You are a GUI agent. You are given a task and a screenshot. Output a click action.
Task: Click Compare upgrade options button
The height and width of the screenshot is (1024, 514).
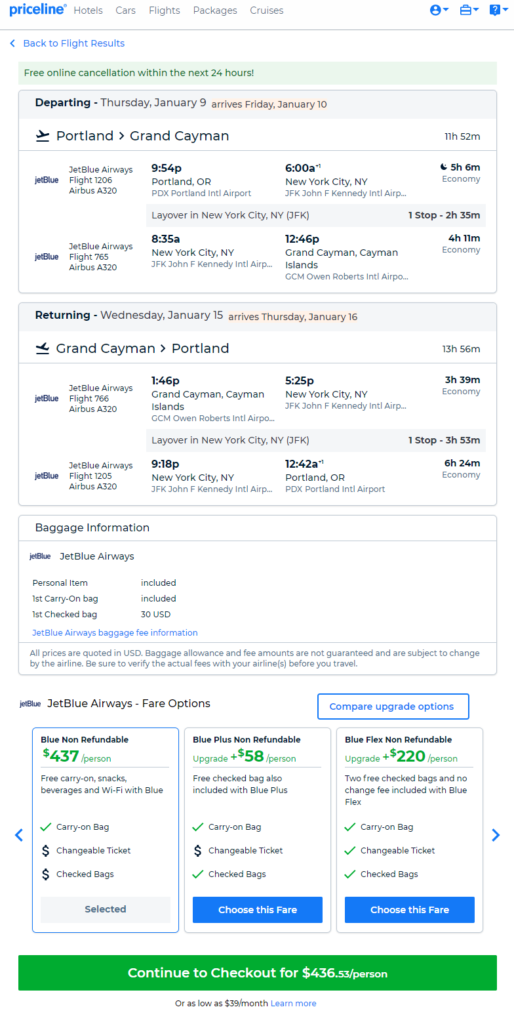(393, 707)
